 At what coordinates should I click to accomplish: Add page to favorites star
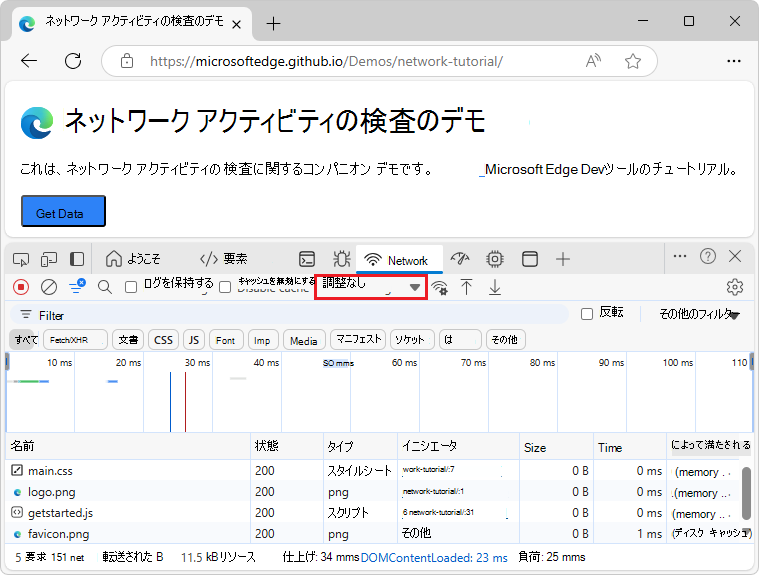click(x=633, y=61)
